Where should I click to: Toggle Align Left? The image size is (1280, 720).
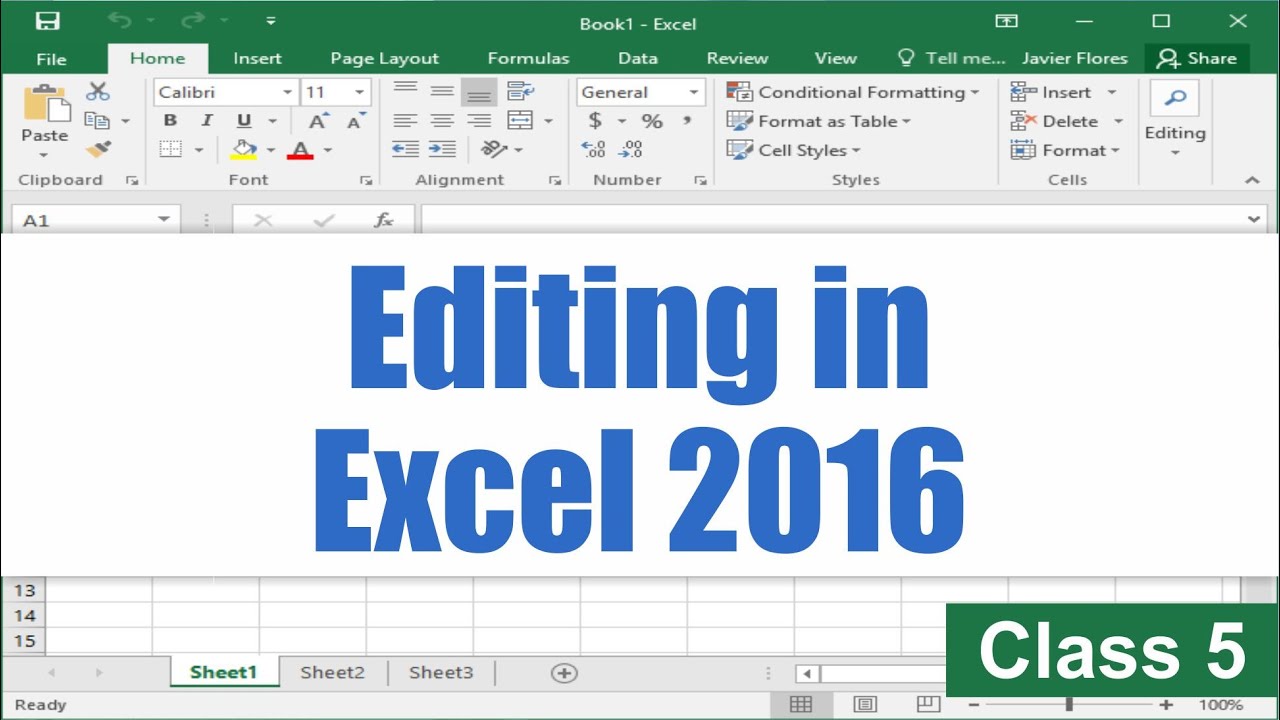(405, 121)
